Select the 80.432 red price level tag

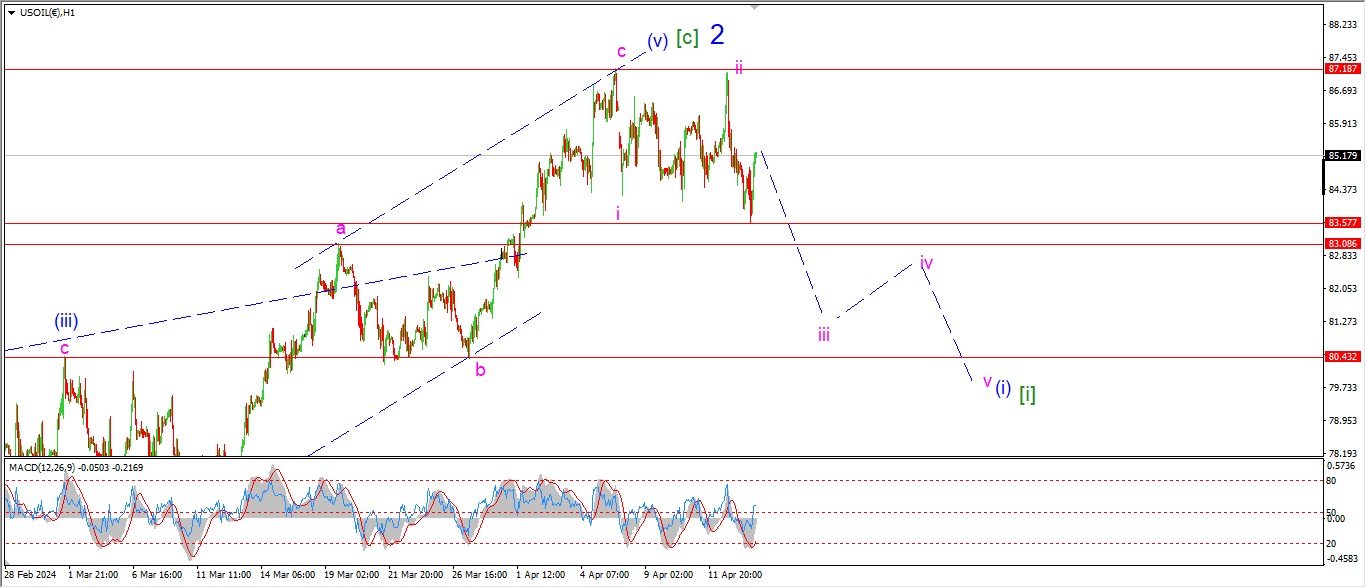tap(1341, 357)
